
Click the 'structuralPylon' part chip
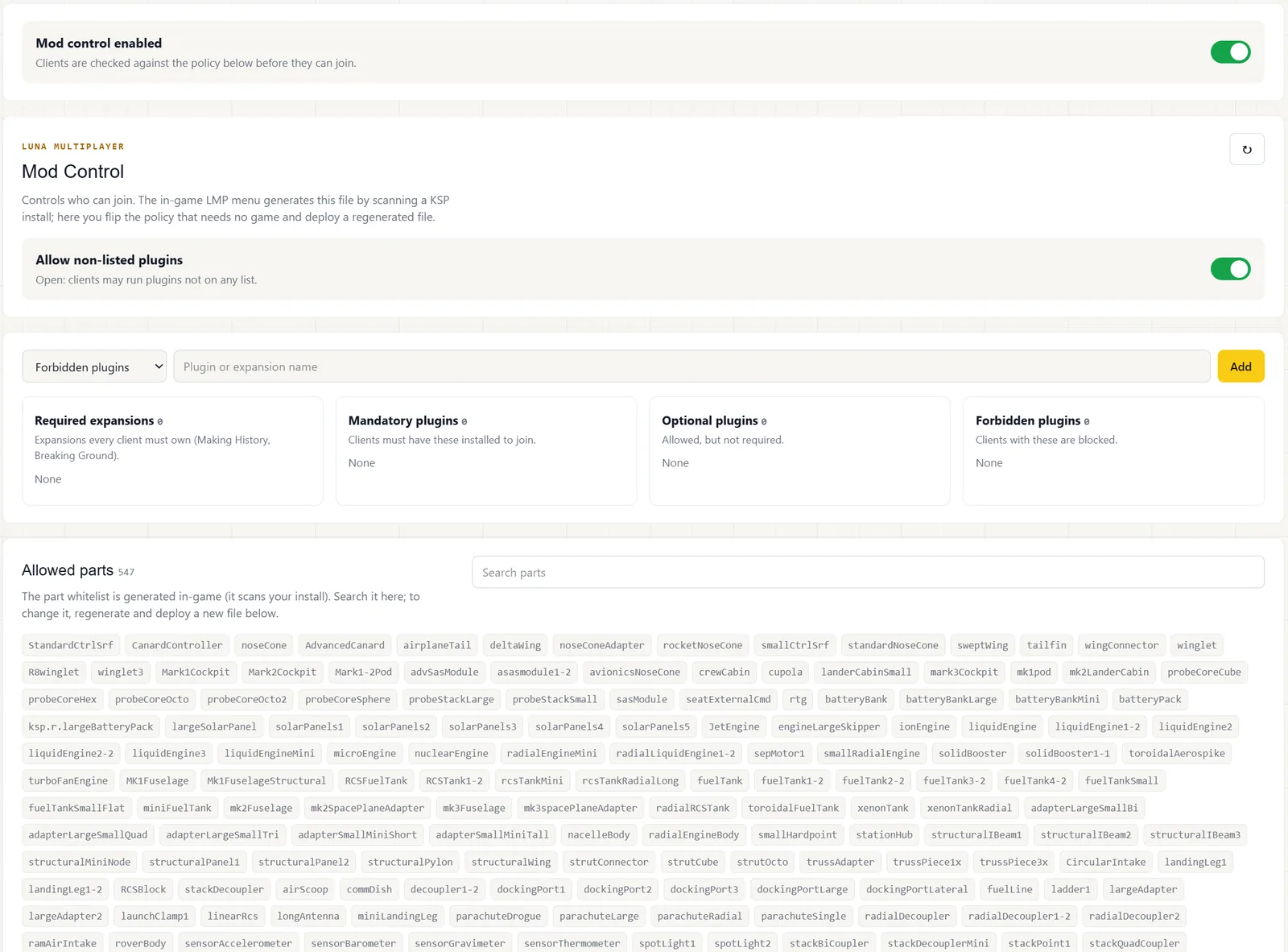tap(411, 862)
